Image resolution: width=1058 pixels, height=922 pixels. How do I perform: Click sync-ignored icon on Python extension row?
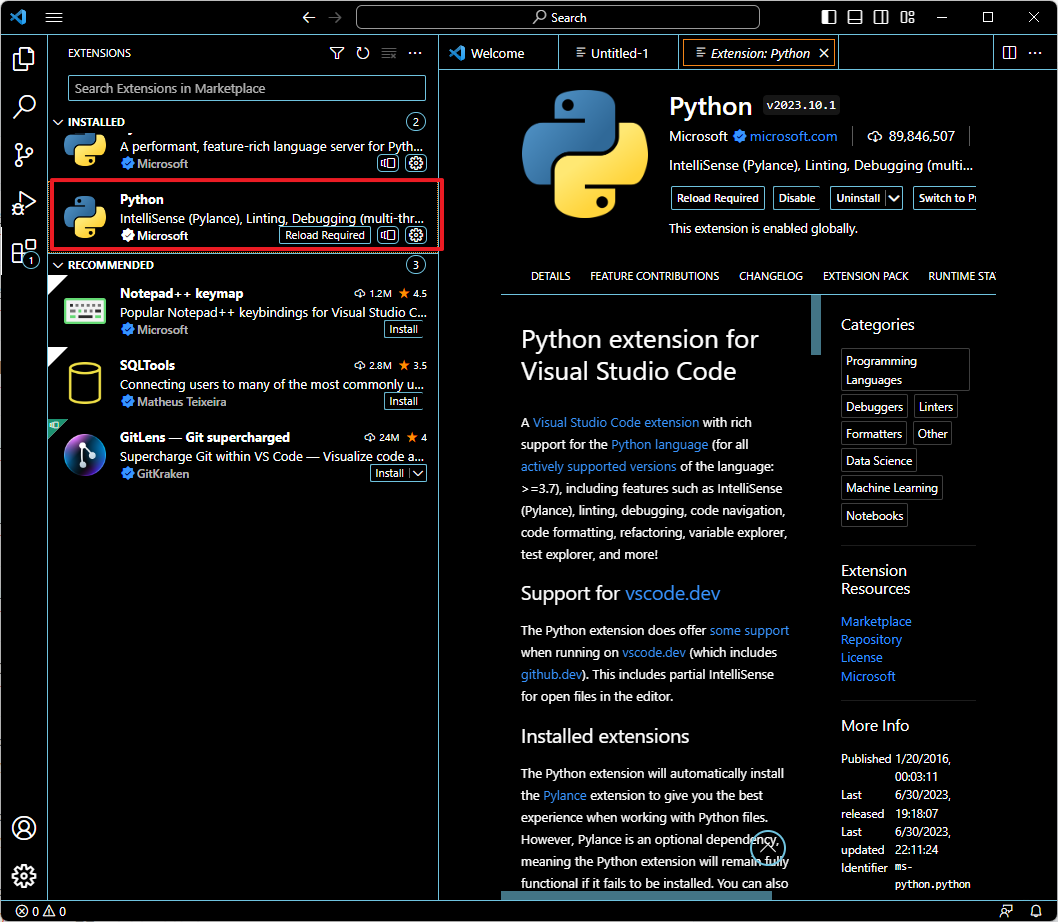(388, 235)
